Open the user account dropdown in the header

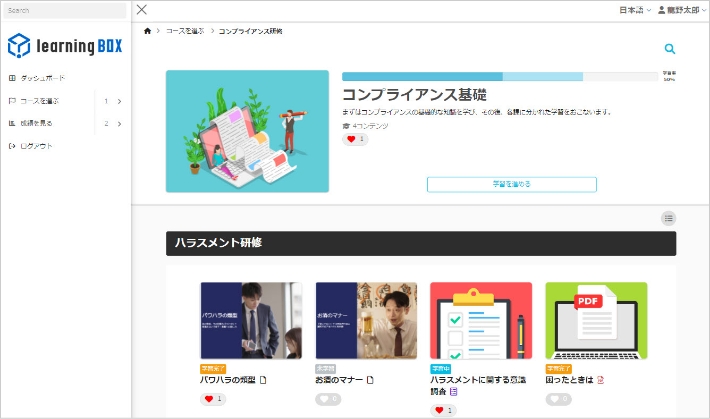pos(678,10)
